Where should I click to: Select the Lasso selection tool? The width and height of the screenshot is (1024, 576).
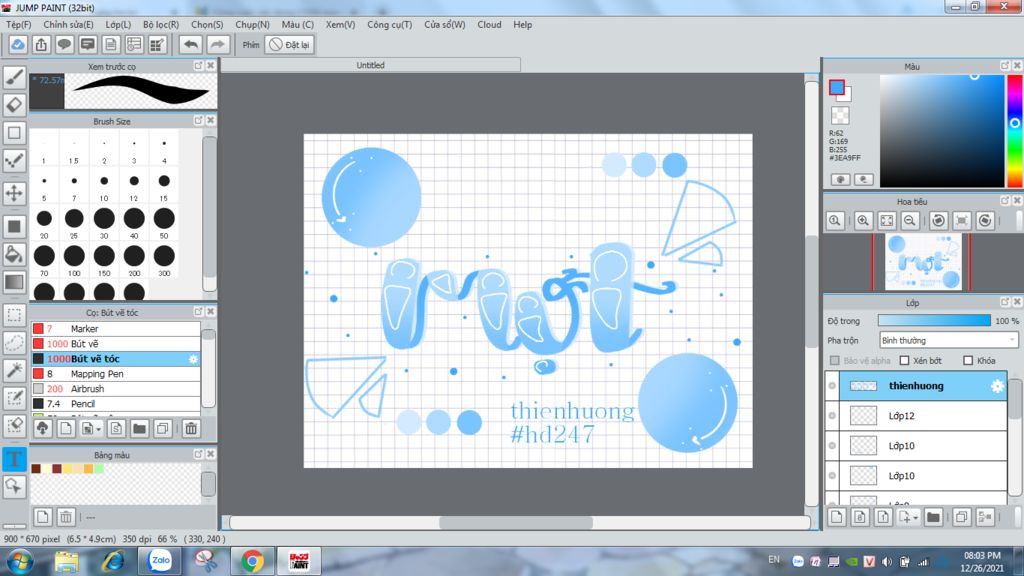(14, 342)
